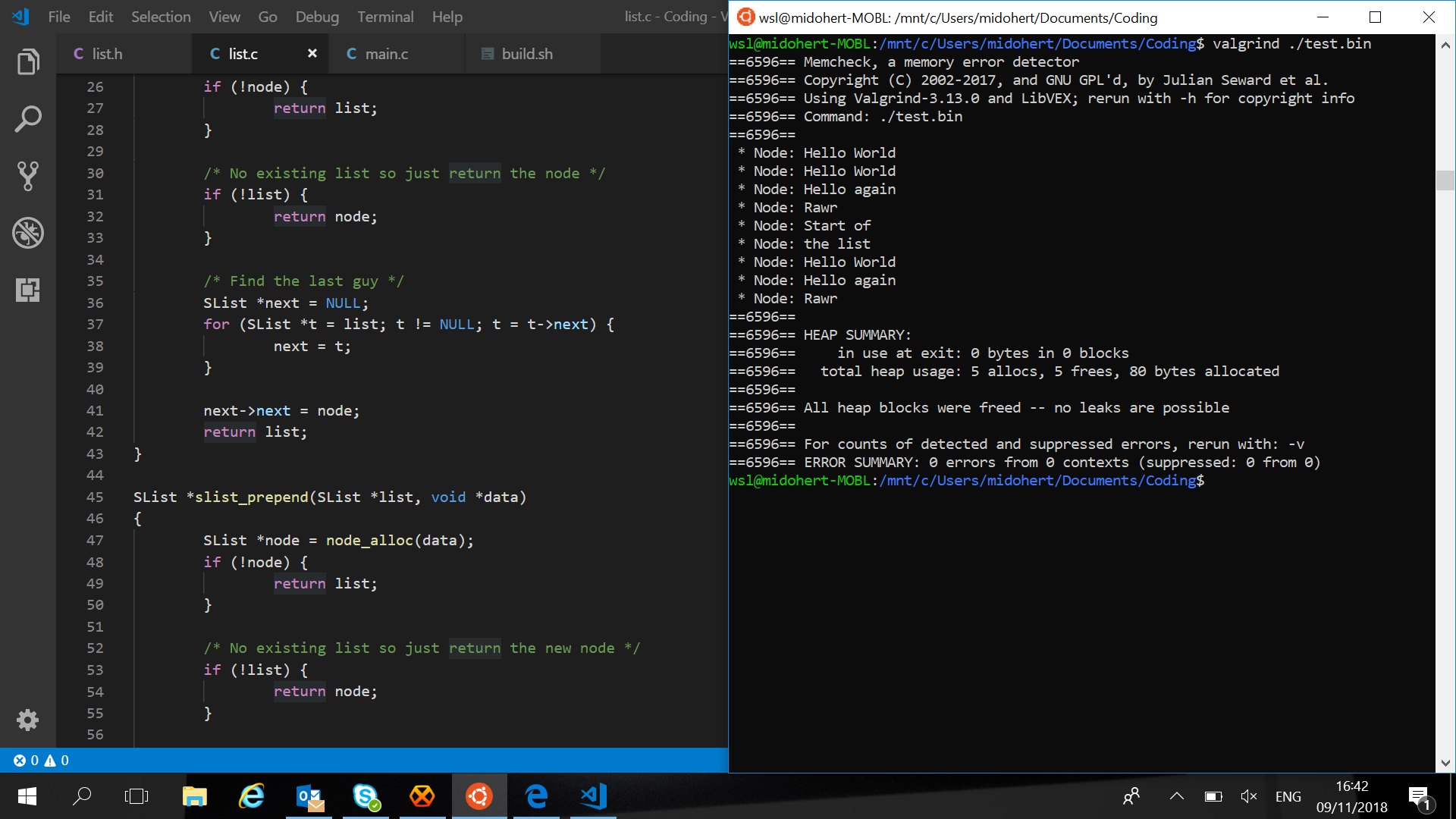Open the Edit menu

101,17
